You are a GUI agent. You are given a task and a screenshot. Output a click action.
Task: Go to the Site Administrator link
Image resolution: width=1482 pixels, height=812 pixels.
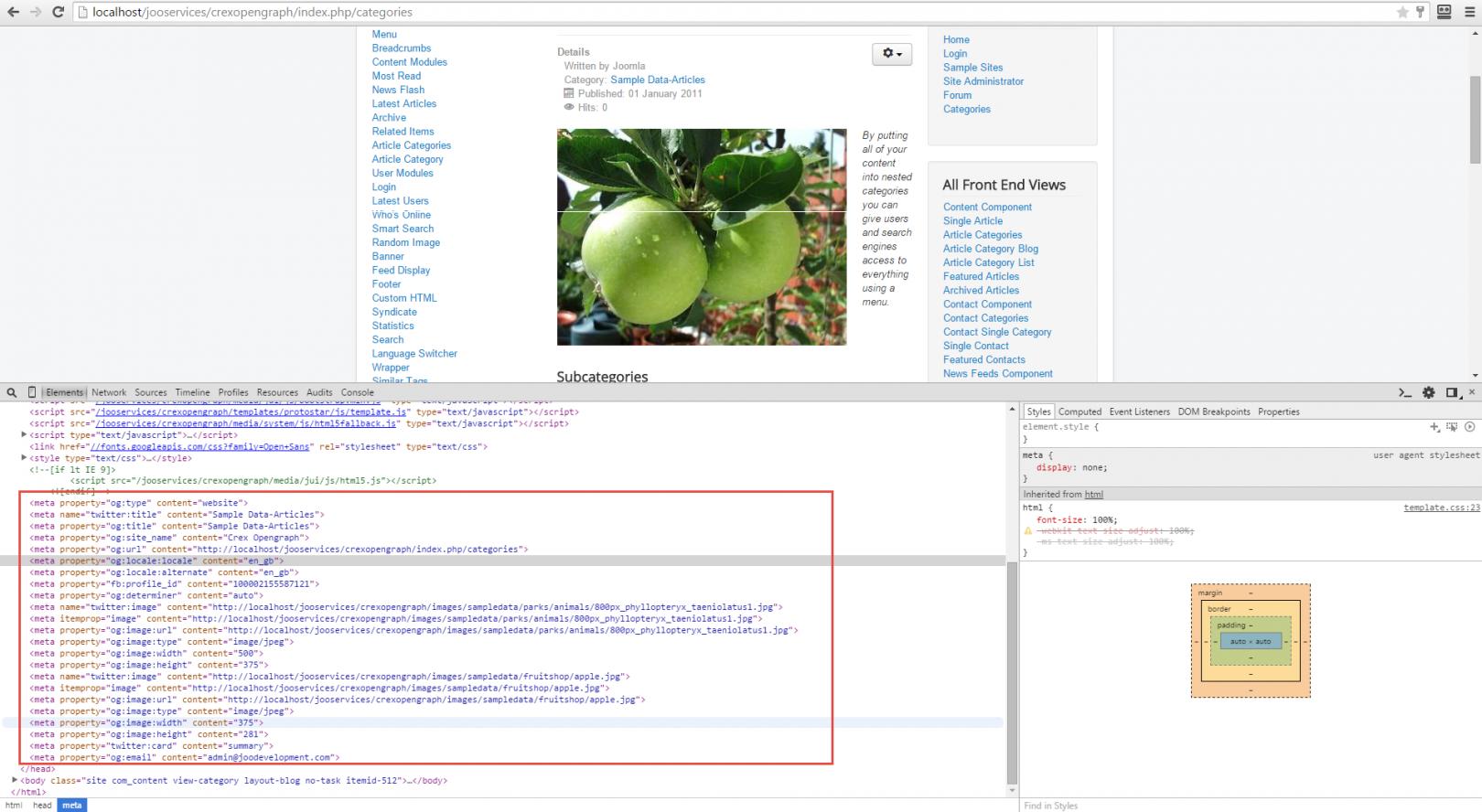click(x=983, y=81)
